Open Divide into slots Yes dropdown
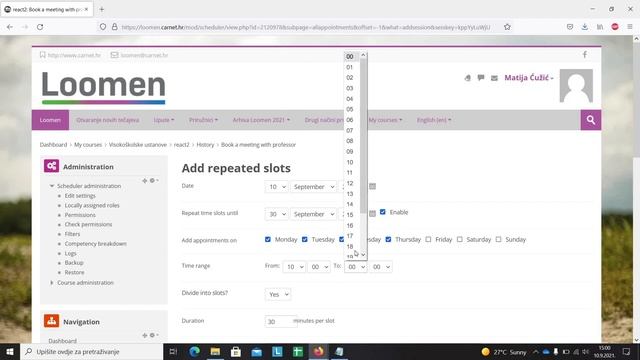Screen dimensions: 640x360 (278, 294)
